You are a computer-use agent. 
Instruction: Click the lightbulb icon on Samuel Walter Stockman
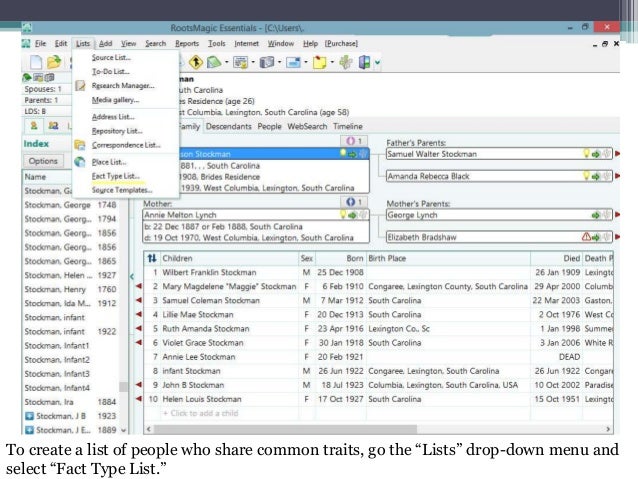click(586, 153)
